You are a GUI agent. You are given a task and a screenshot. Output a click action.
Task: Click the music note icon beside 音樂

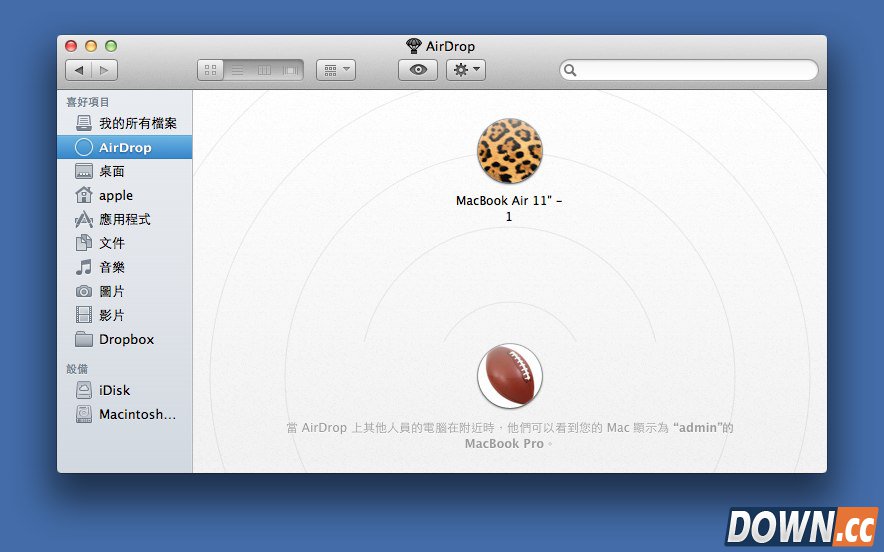pos(83,267)
